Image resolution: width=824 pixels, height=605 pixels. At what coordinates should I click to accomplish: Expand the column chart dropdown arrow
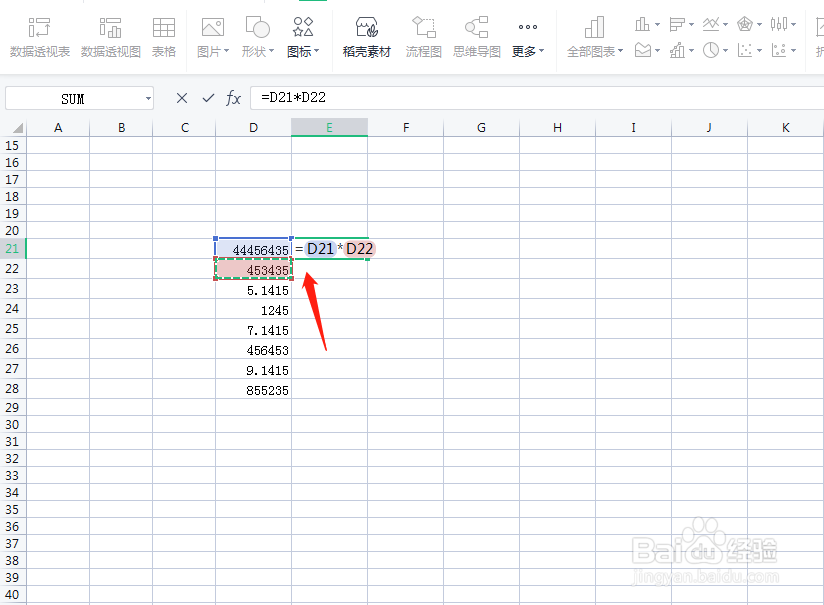click(x=657, y=25)
